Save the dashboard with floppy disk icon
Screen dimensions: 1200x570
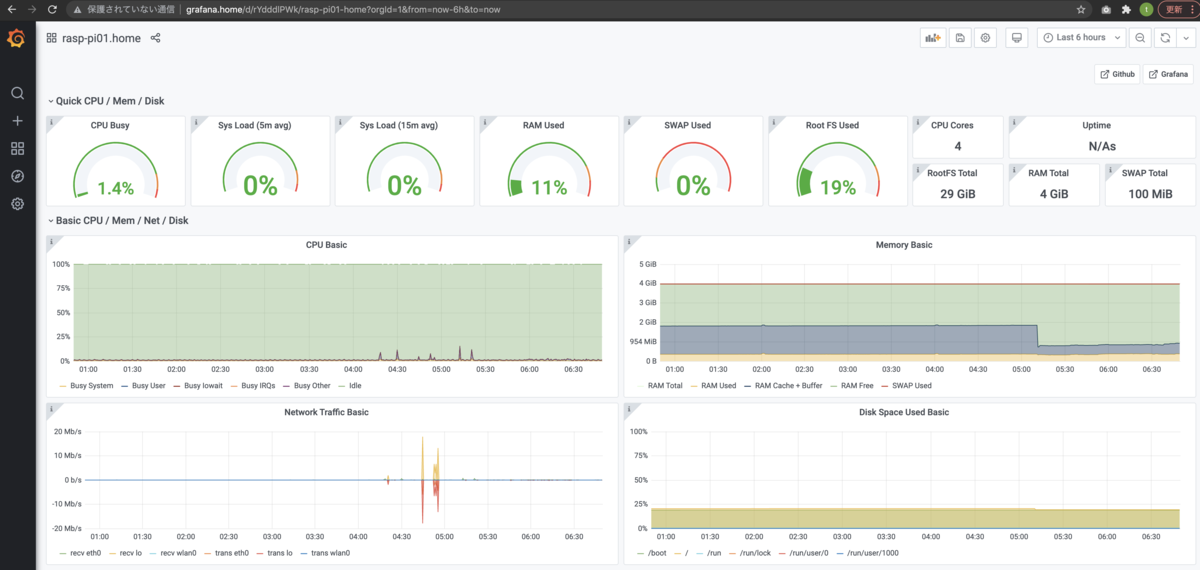(x=960, y=38)
